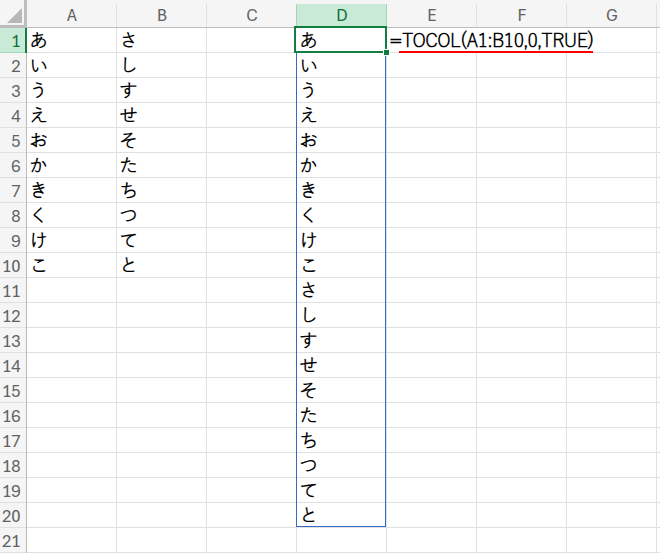The width and height of the screenshot is (660, 553).
Task: Select column G header
Action: click(611, 14)
